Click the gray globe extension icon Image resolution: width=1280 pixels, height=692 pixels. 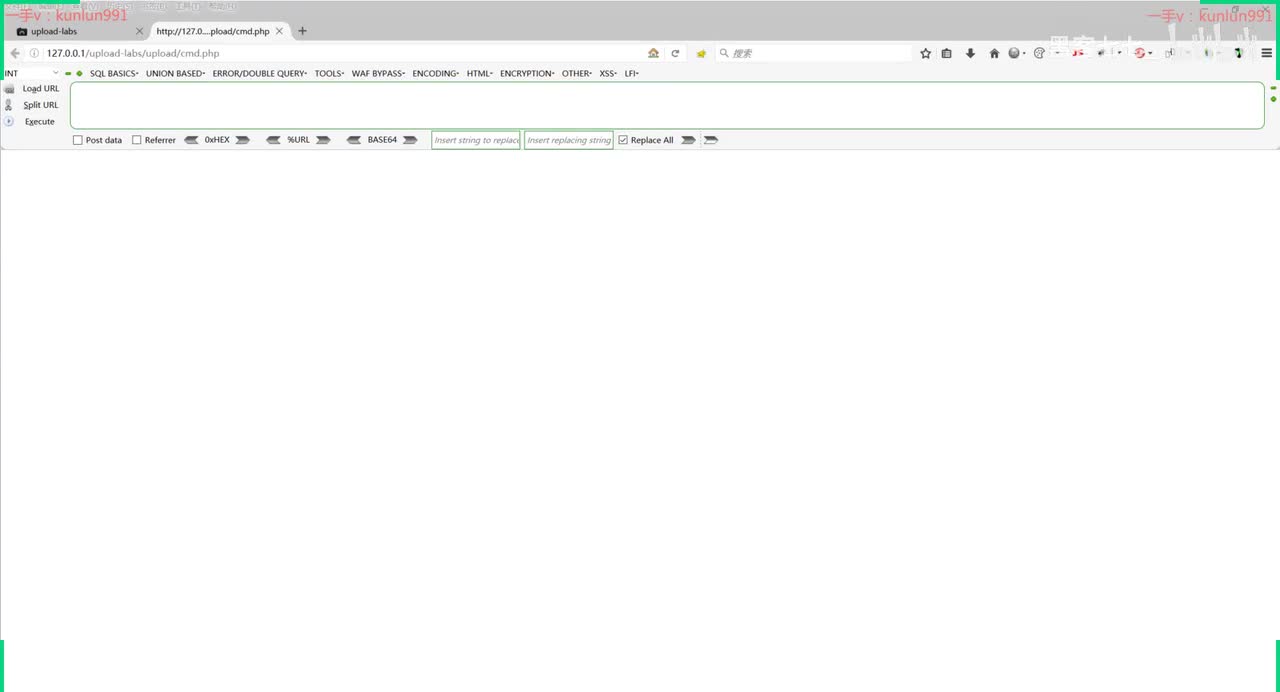(x=1014, y=53)
